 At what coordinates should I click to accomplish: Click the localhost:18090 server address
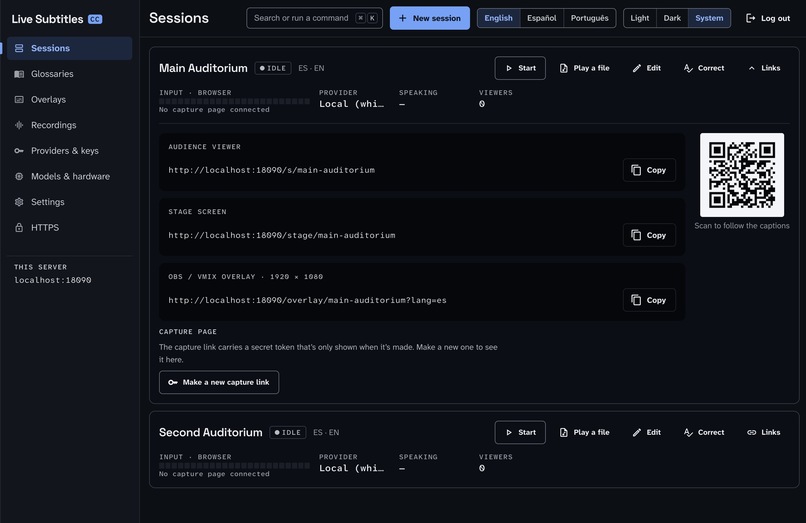coord(52,280)
